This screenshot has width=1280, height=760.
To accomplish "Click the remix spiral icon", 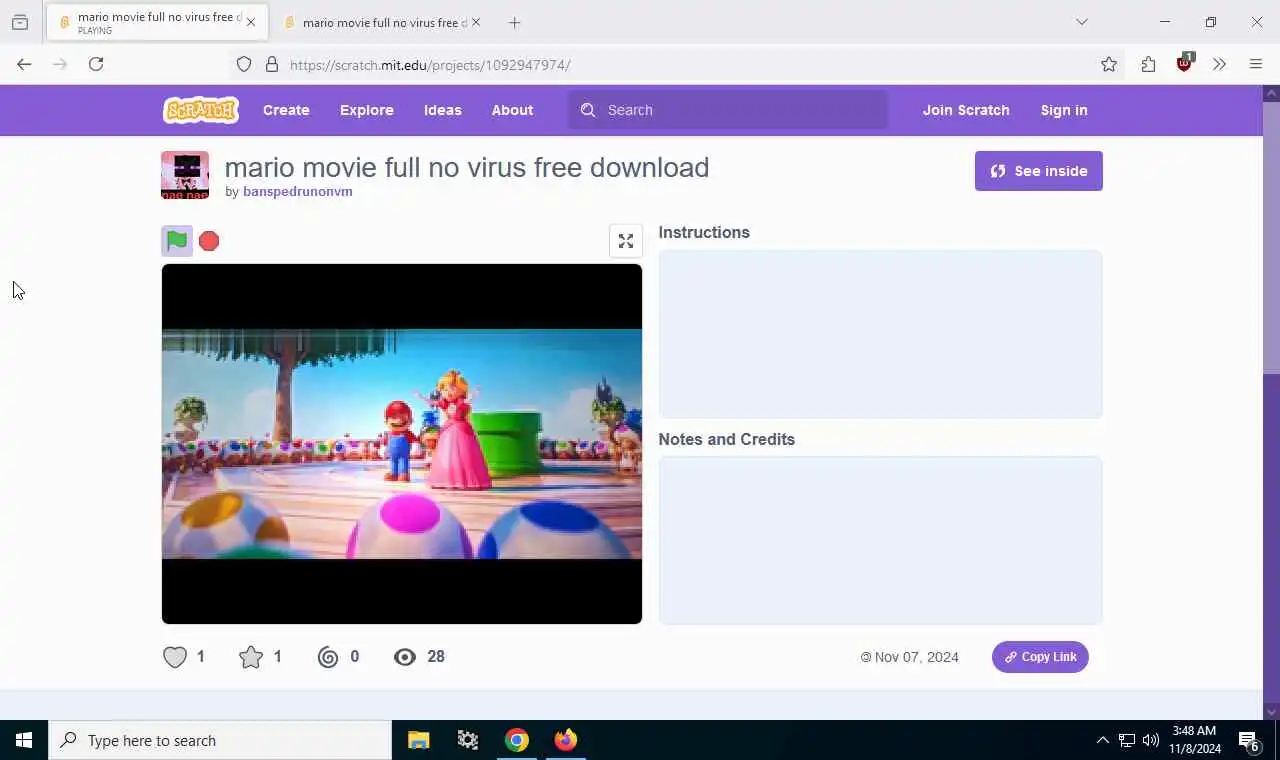I will point(328,657).
